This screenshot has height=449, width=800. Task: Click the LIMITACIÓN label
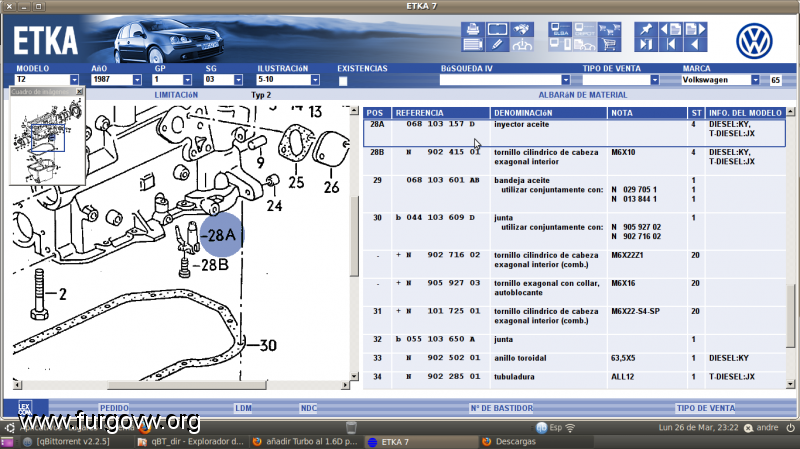(x=176, y=95)
